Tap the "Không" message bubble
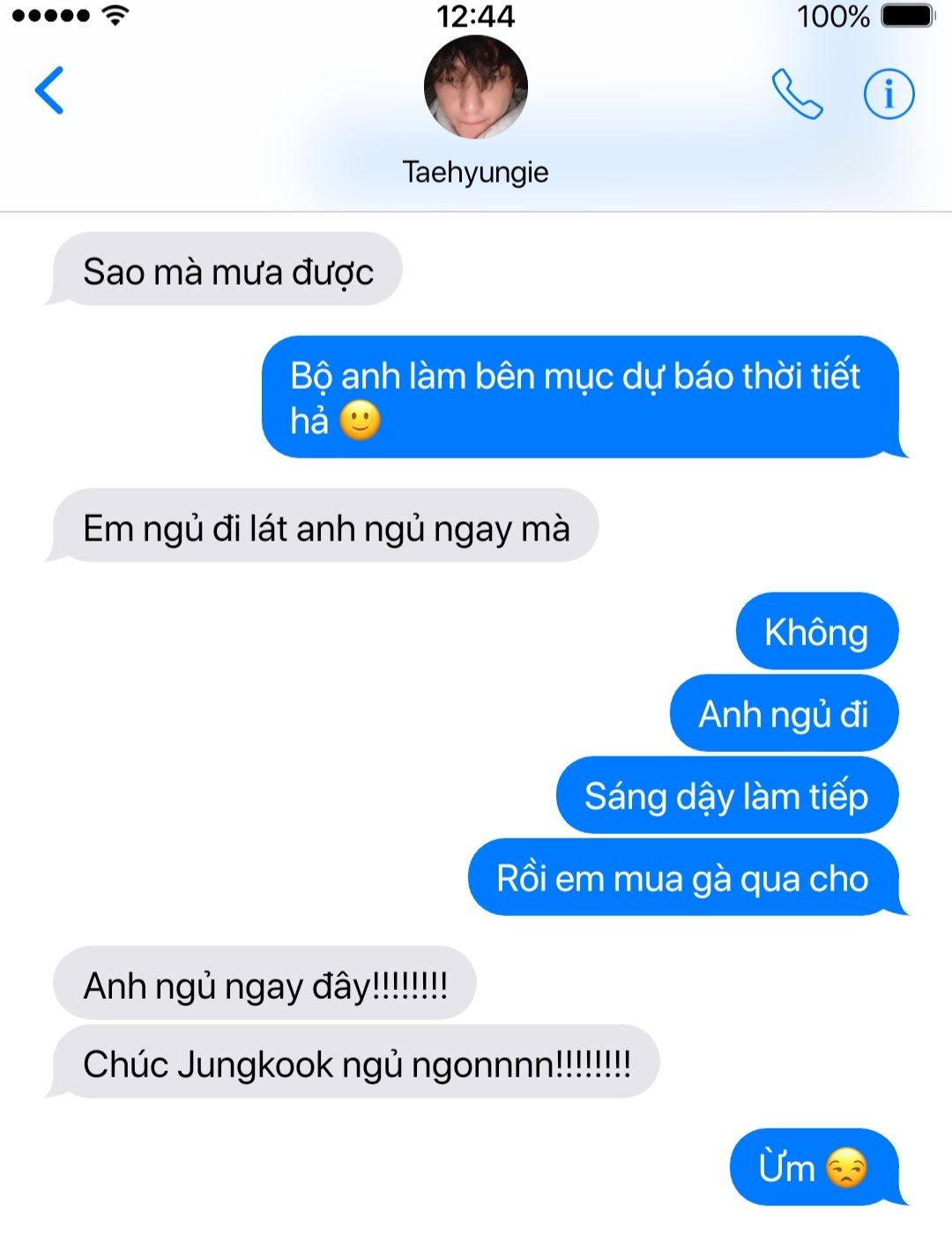This screenshot has width=952, height=1258. pos(817,631)
